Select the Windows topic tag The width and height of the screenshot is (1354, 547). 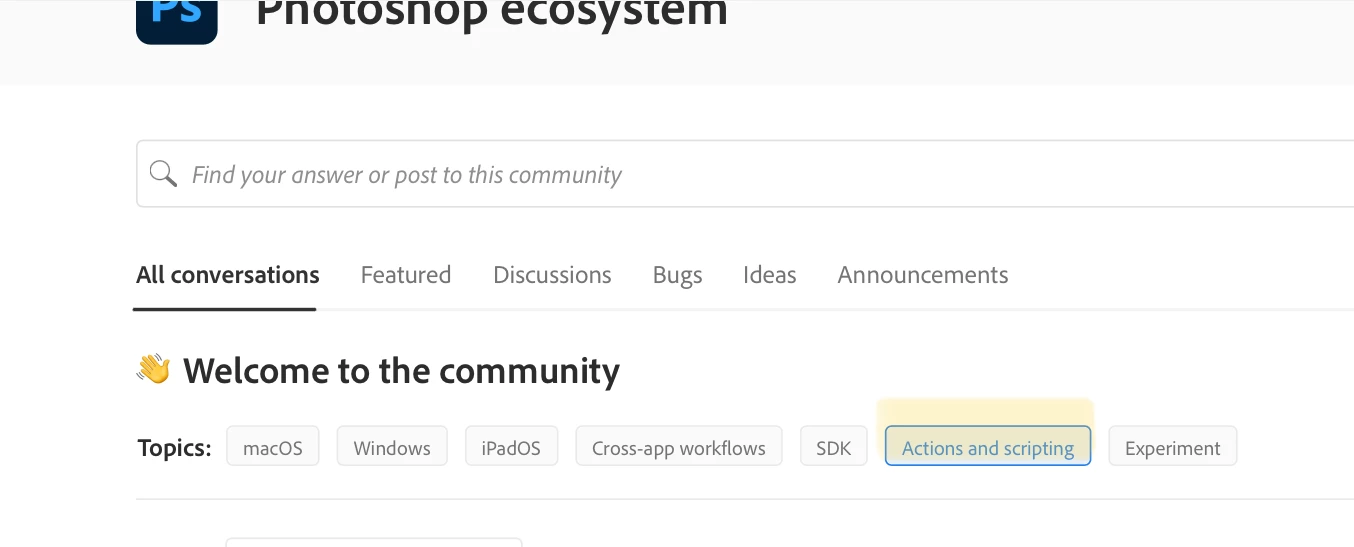coord(392,447)
